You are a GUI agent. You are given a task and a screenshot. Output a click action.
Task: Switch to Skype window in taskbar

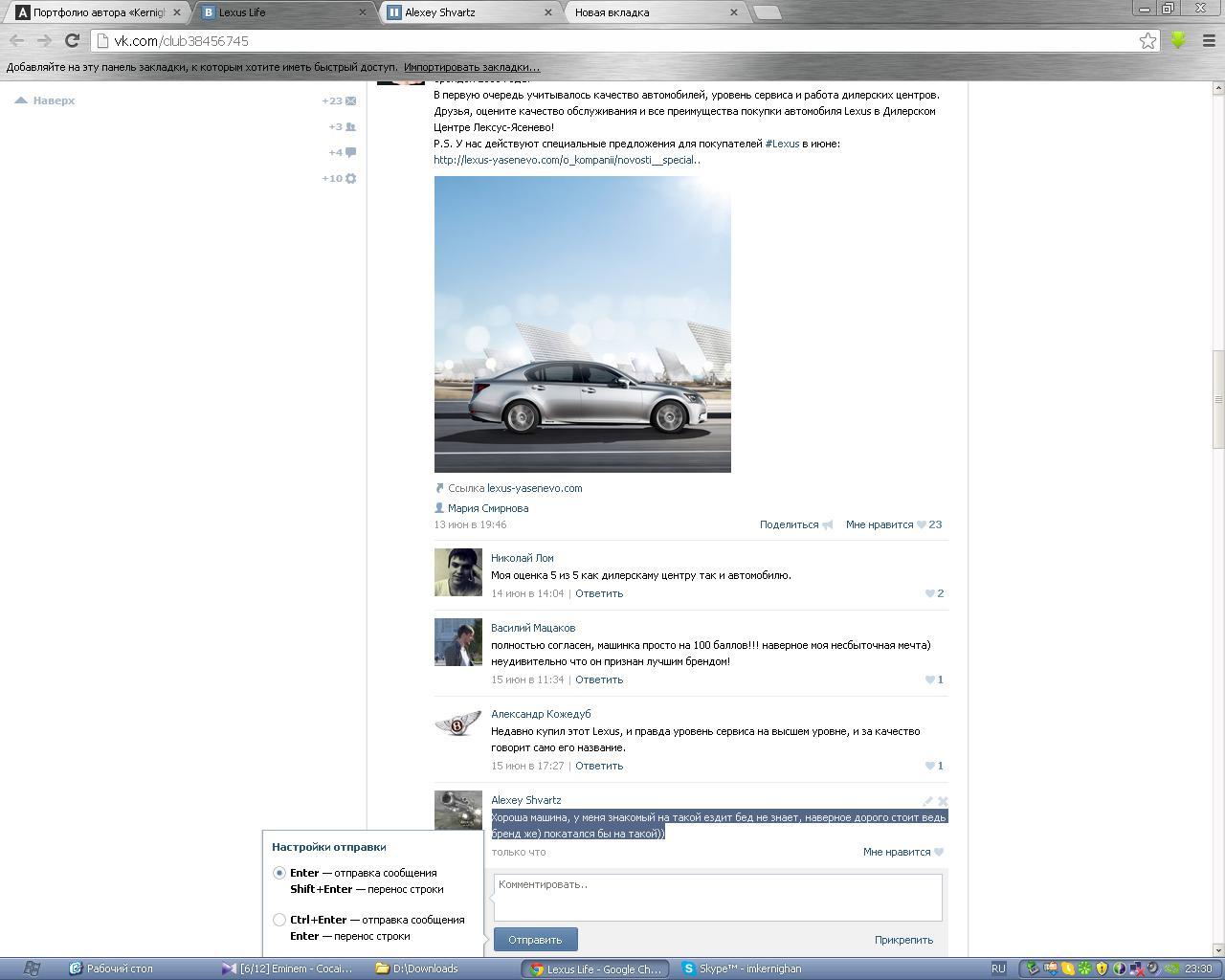pyautogui.click(x=743, y=969)
